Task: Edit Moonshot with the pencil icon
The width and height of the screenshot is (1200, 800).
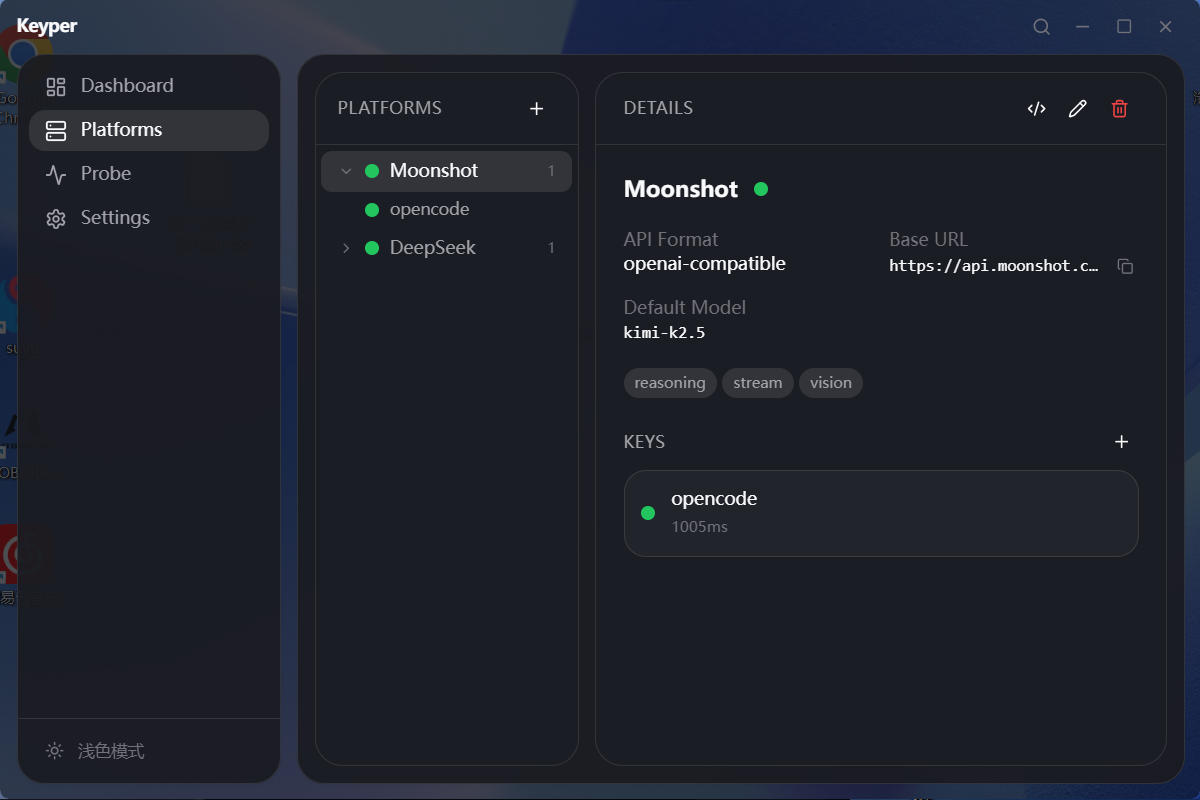Action: 1077,109
